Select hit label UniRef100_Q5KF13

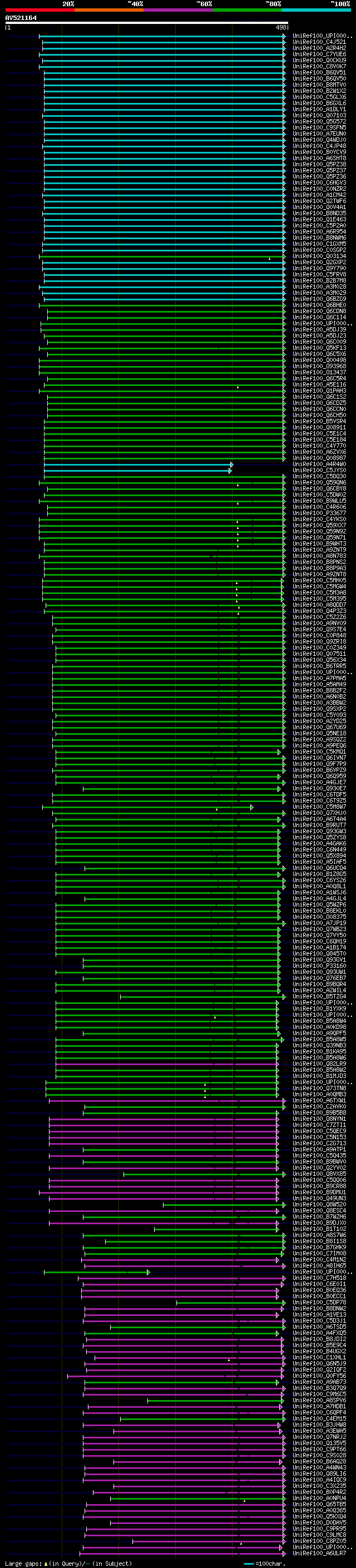coord(319,348)
